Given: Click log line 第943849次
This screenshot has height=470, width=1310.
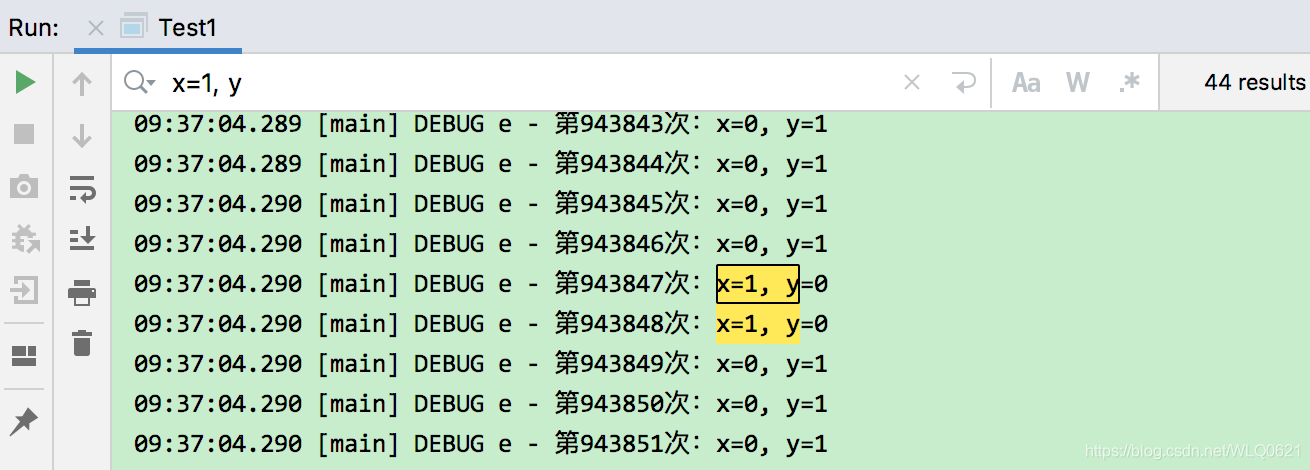Looking at the screenshot, I should point(481,364).
